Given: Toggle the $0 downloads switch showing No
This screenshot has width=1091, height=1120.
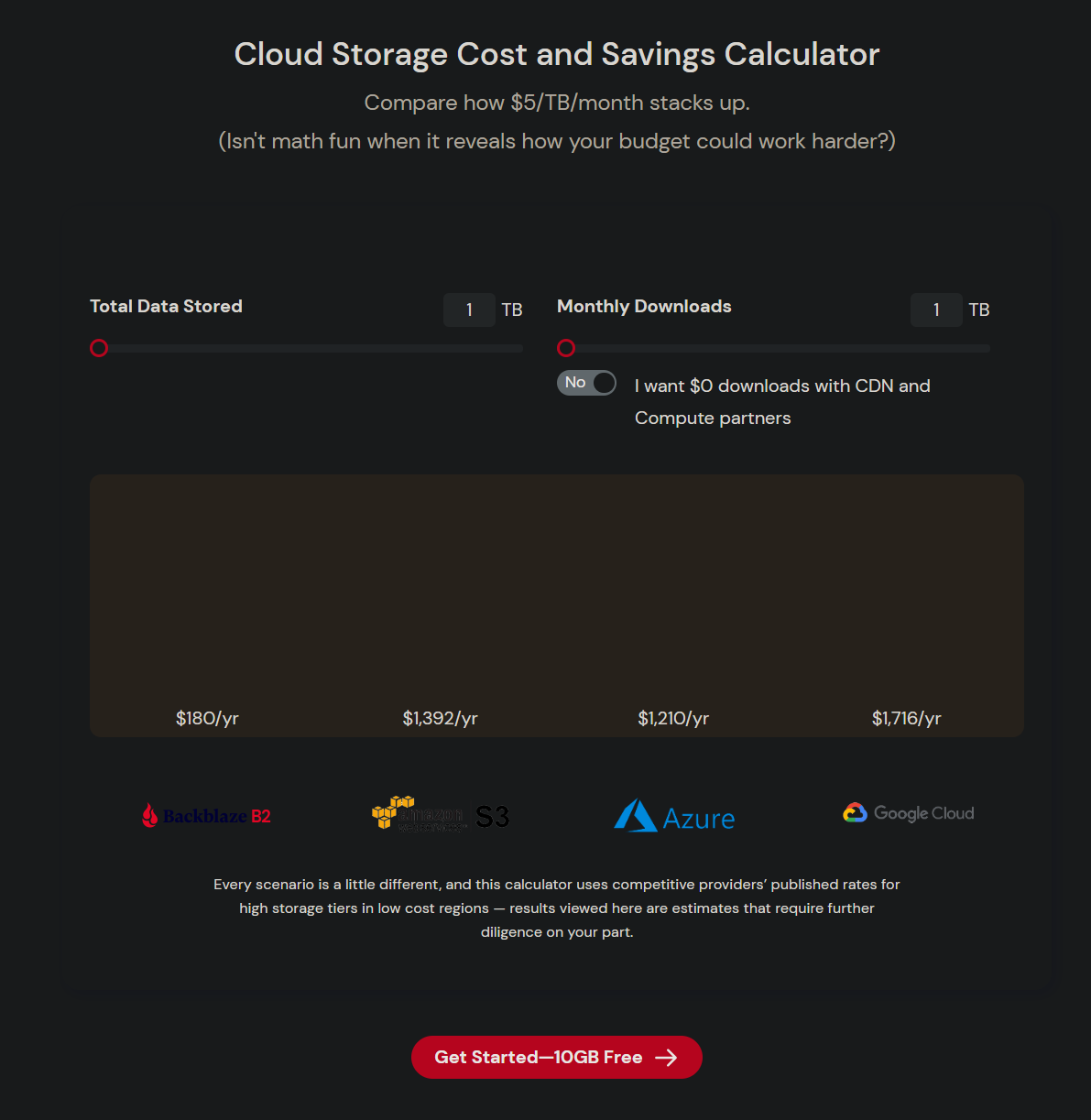Looking at the screenshot, I should 586,383.
